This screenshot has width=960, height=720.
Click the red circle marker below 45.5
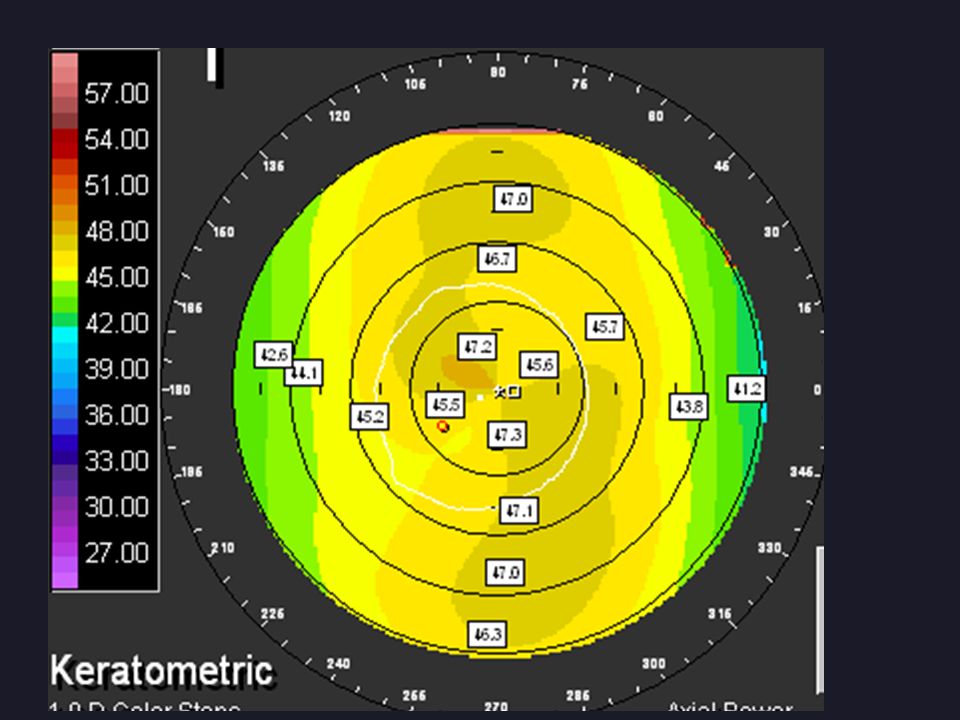(443, 426)
